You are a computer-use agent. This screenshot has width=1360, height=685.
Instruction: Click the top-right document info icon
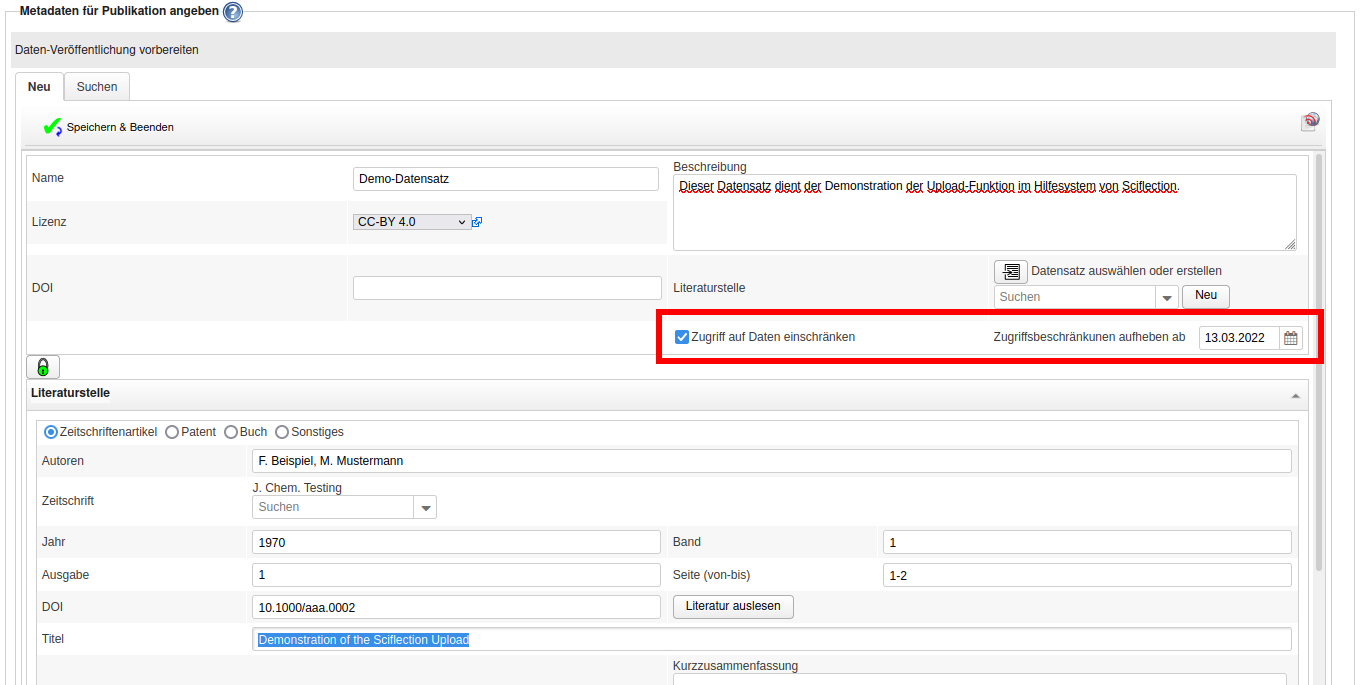(1310, 122)
